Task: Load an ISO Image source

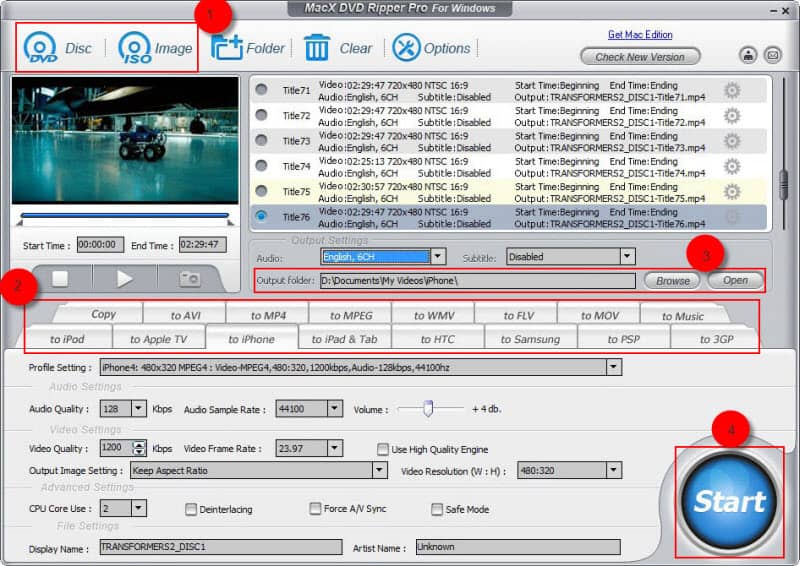Action: coord(155,48)
